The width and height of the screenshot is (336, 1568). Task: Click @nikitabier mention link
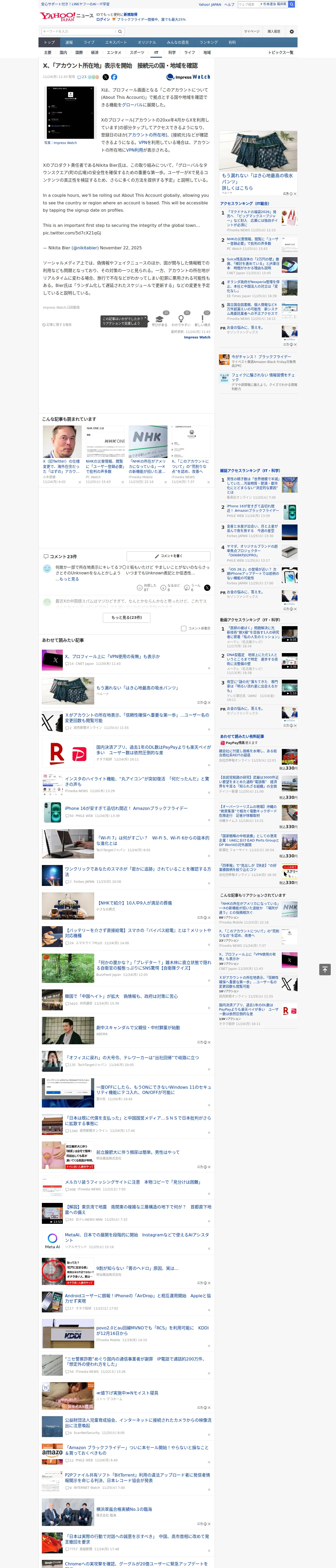click(x=85, y=248)
